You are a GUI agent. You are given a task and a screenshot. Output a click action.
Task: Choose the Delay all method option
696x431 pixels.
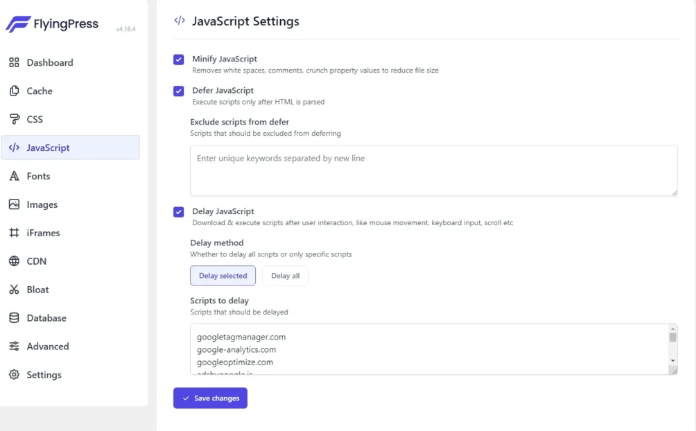coord(285,276)
